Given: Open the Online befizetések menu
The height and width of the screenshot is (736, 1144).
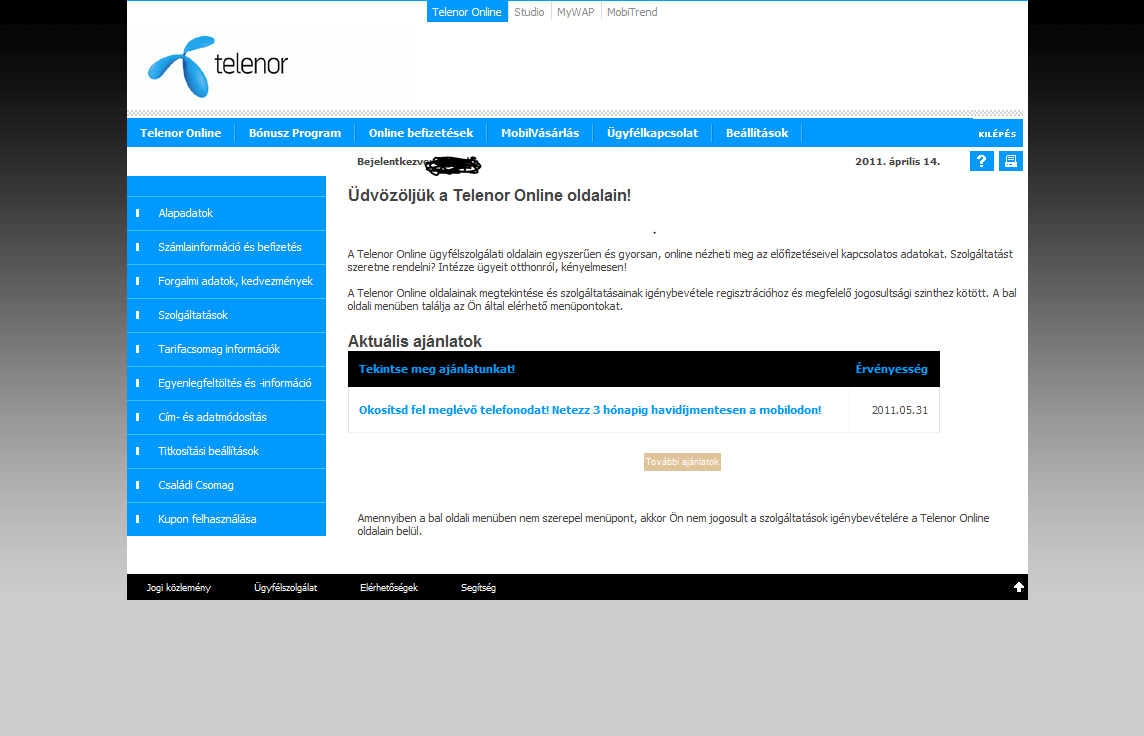Looking at the screenshot, I should 421,133.
